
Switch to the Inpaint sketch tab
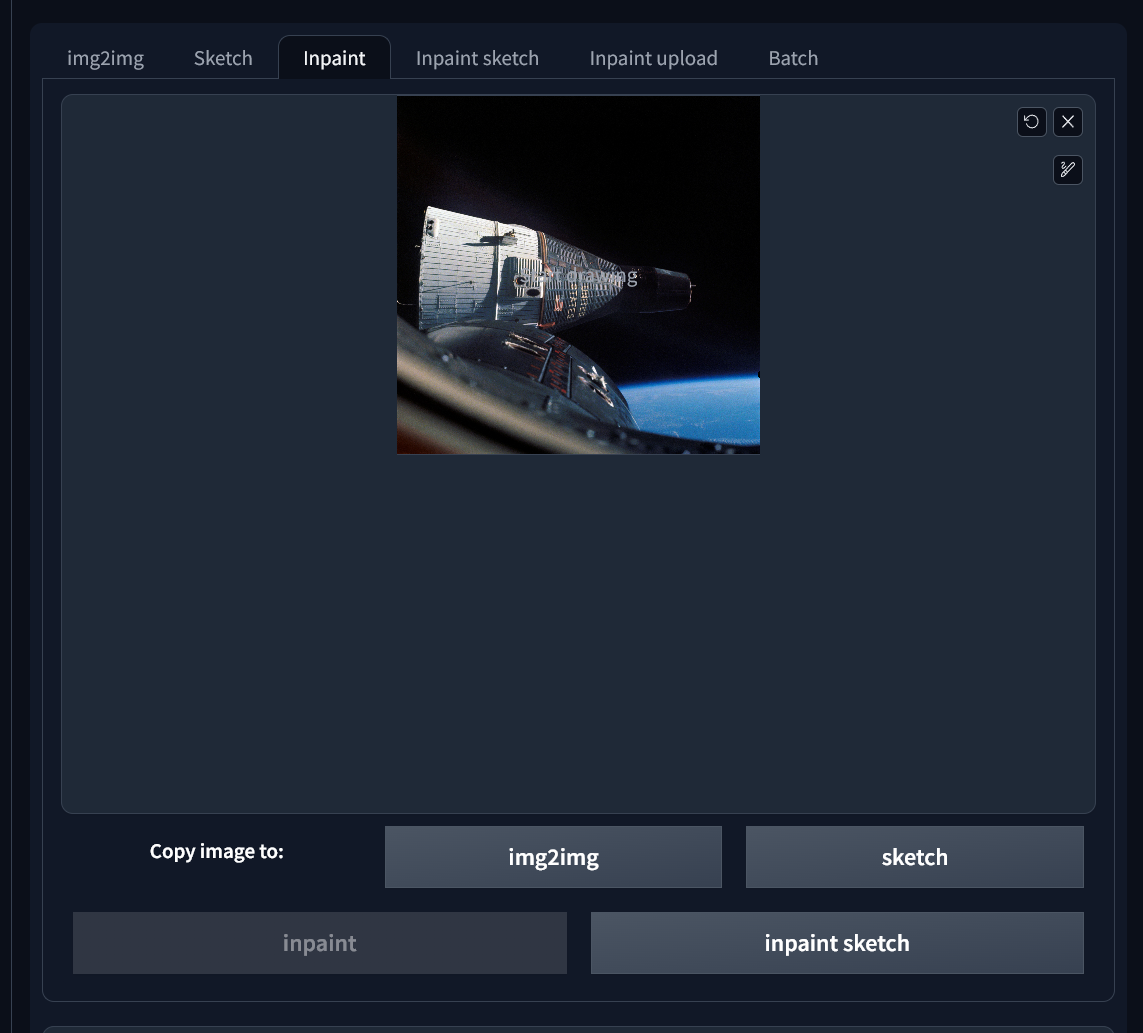[477, 58]
